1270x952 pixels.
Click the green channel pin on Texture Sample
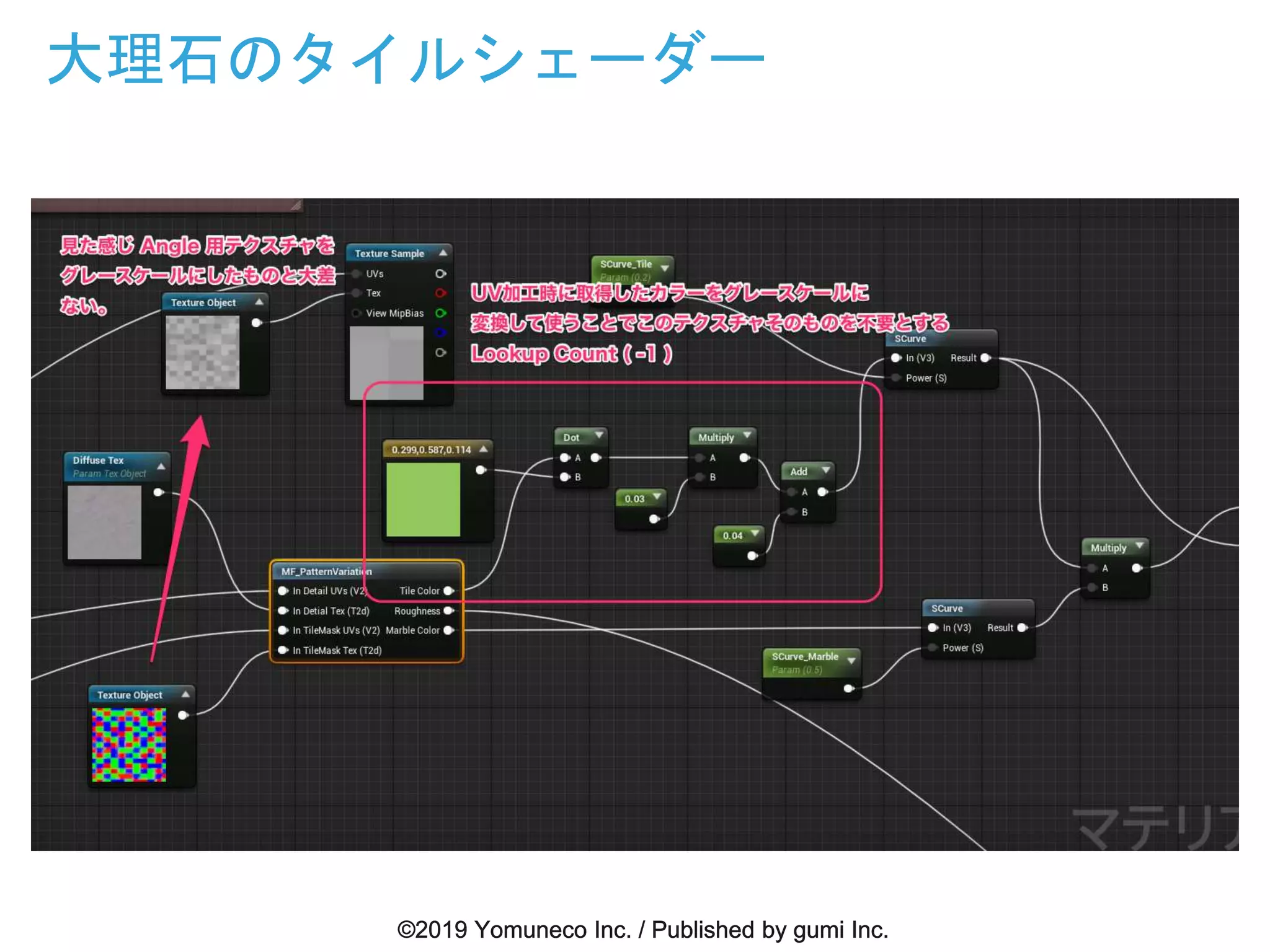pyautogui.click(x=440, y=313)
